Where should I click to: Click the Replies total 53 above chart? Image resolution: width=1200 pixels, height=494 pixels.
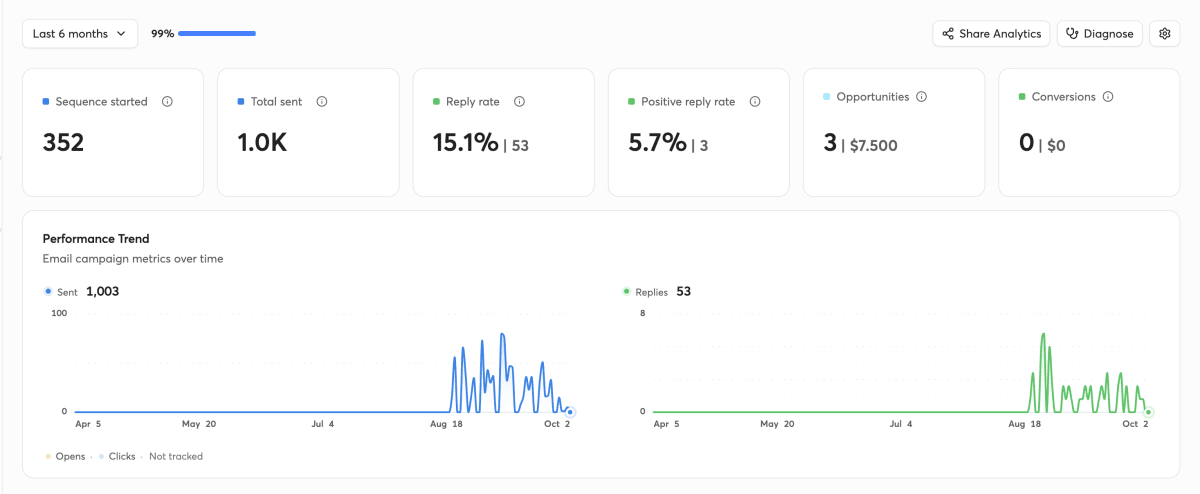coord(683,291)
